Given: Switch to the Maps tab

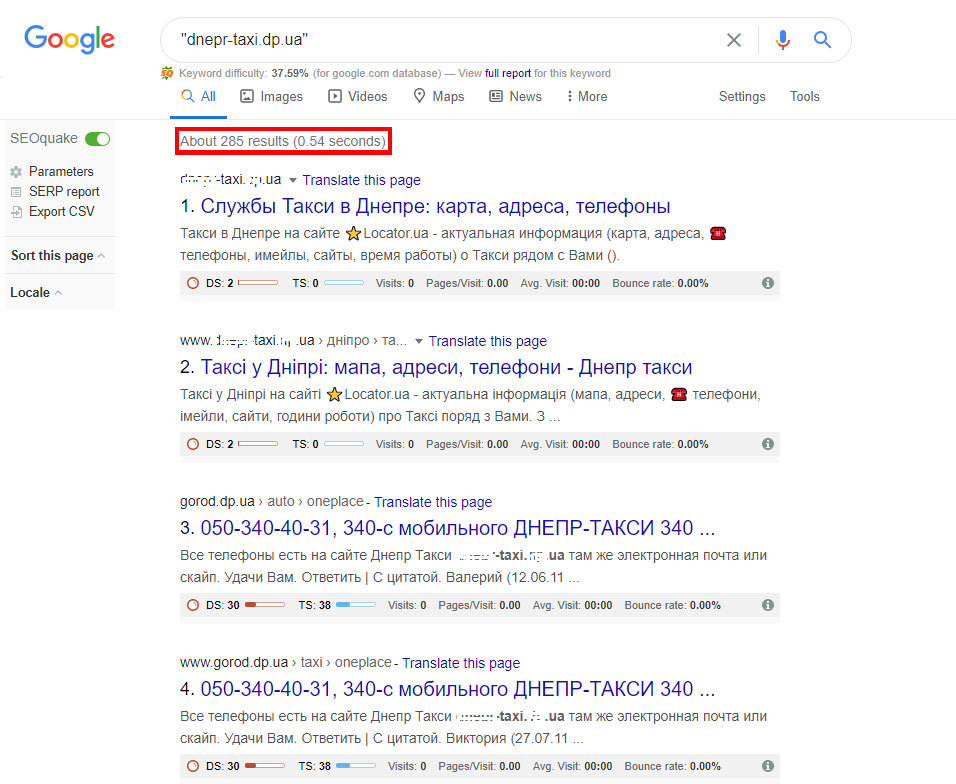Looking at the screenshot, I should (x=438, y=96).
